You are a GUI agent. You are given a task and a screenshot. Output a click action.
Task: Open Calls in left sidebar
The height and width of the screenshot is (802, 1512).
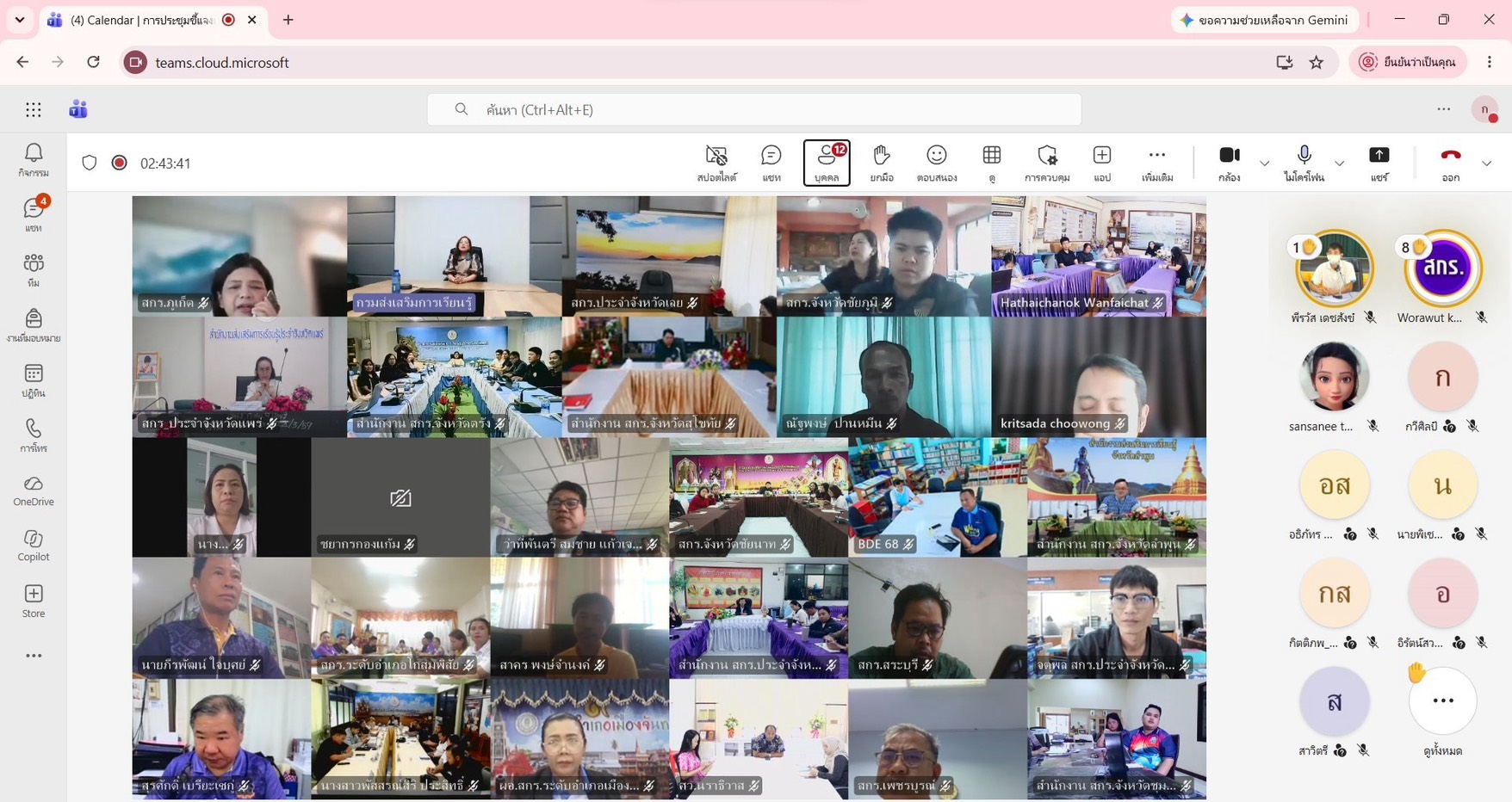coord(34,435)
